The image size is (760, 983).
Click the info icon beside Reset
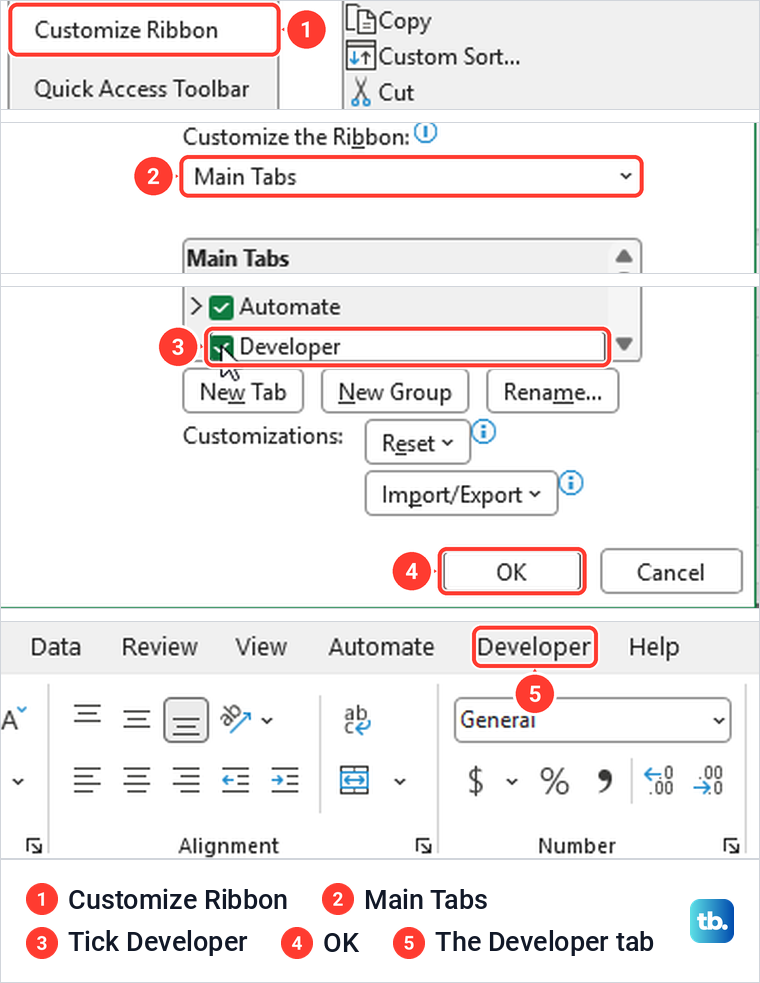tap(483, 431)
